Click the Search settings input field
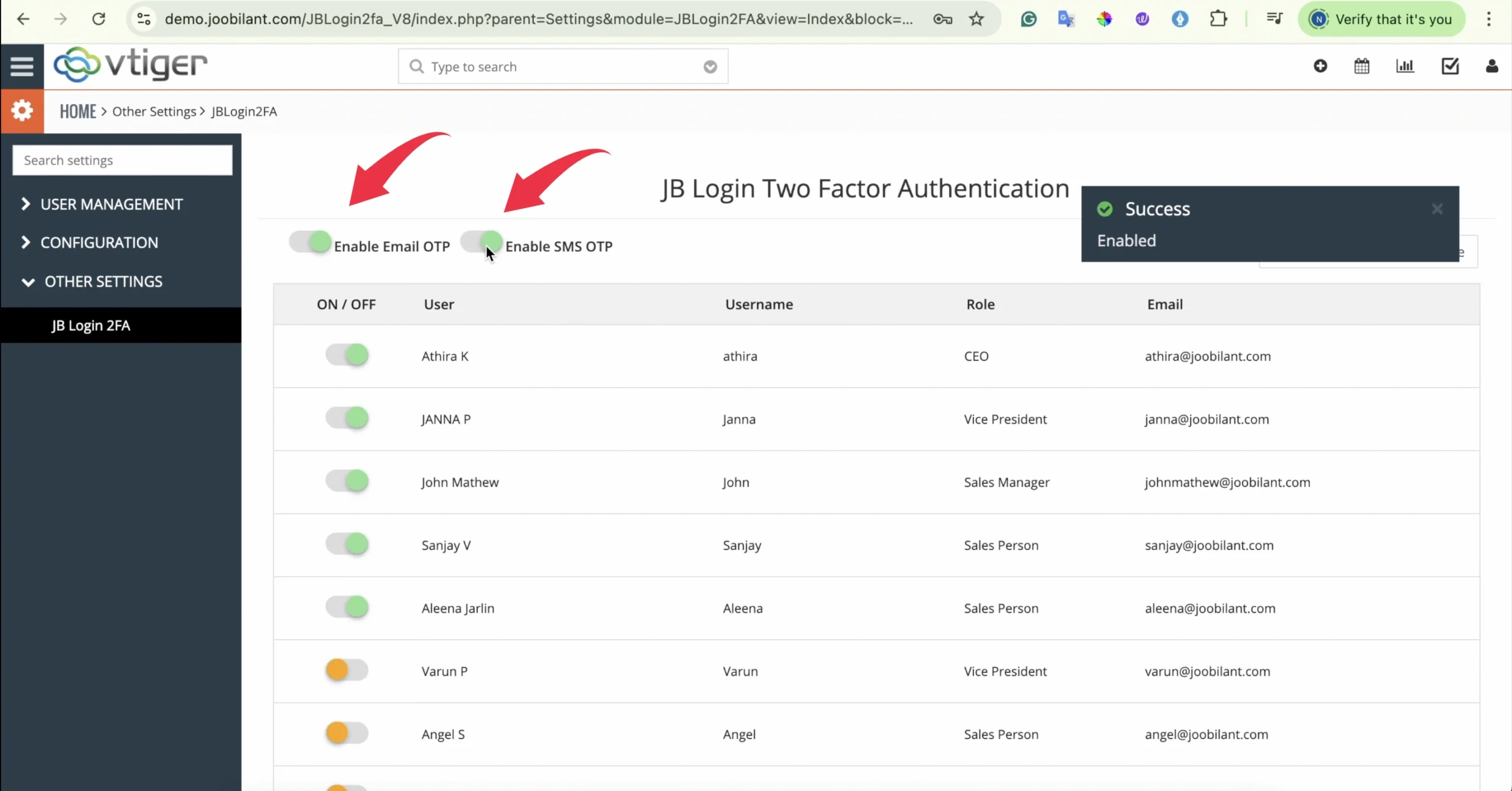This screenshot has width=1512, height=791. [x=122, y=160]
